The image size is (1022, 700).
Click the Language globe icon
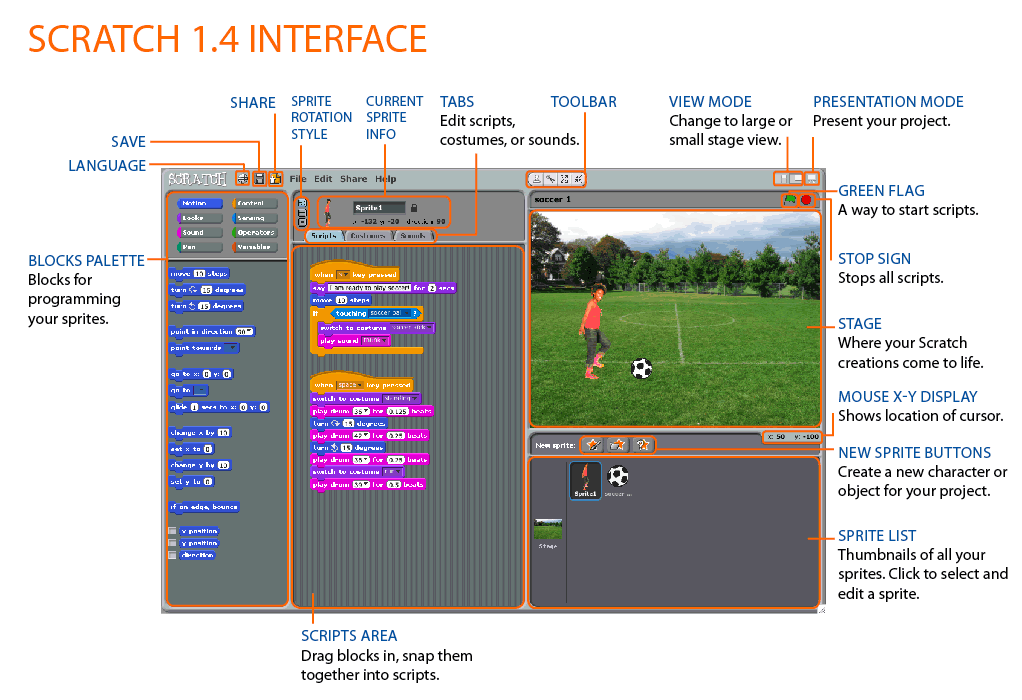[243, 179]
